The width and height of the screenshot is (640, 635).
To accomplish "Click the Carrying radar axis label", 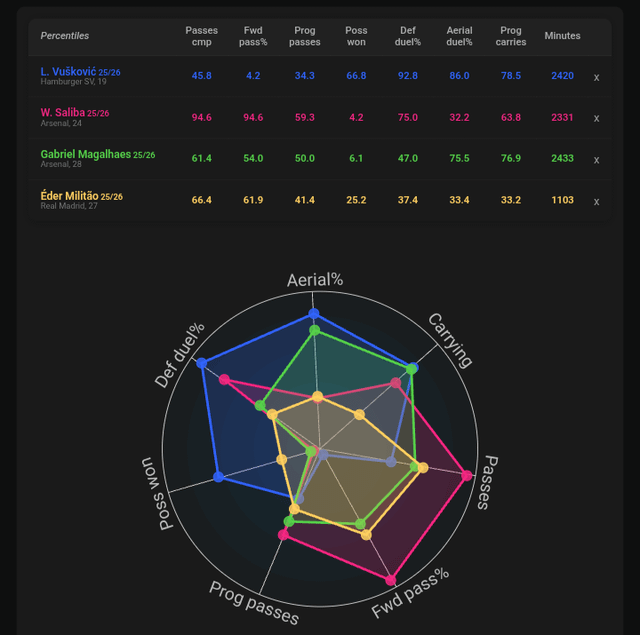I will (x=450, y=339).
